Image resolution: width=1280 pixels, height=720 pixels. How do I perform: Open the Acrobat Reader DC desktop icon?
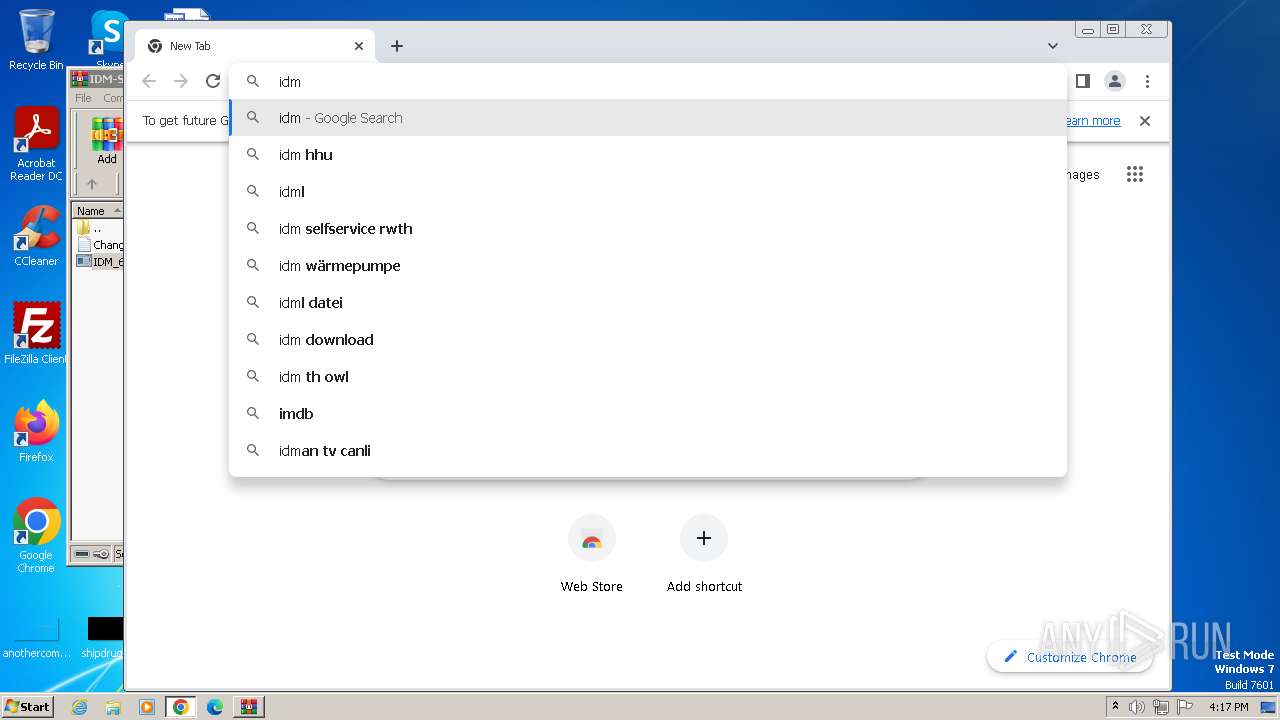coord(36,145)
